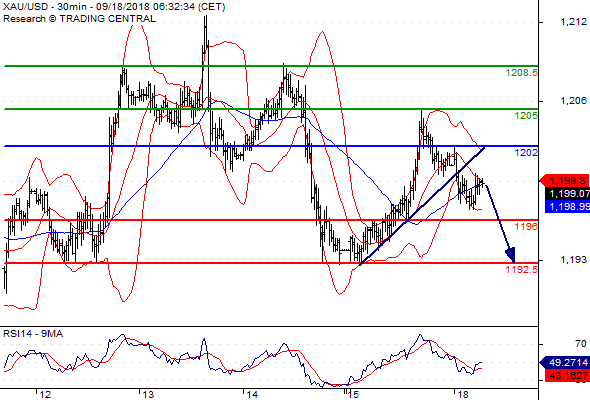Click the Research TRADING CENTRAL text
Image resolution: width=590 pixels, height=400 pixels.
79,19
